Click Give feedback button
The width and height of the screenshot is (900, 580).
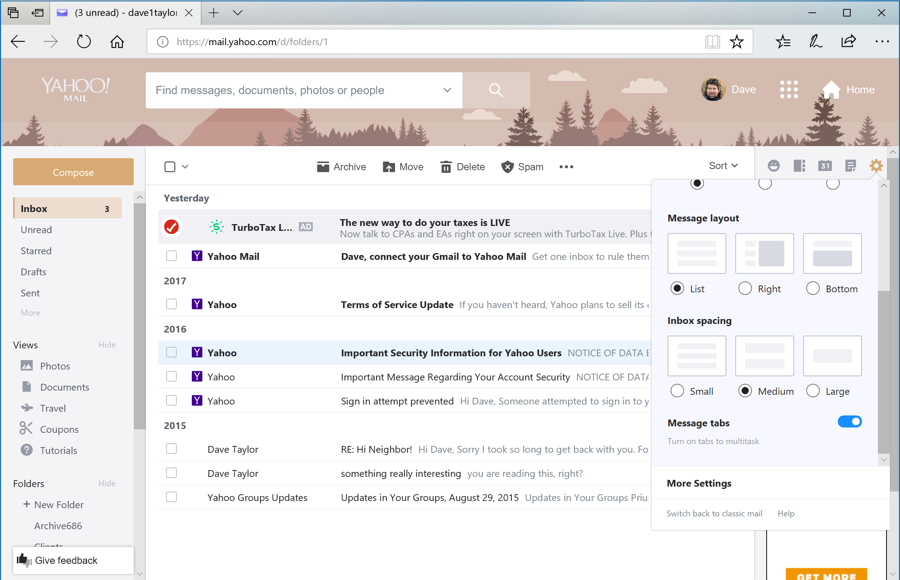[x=73, y=560]
